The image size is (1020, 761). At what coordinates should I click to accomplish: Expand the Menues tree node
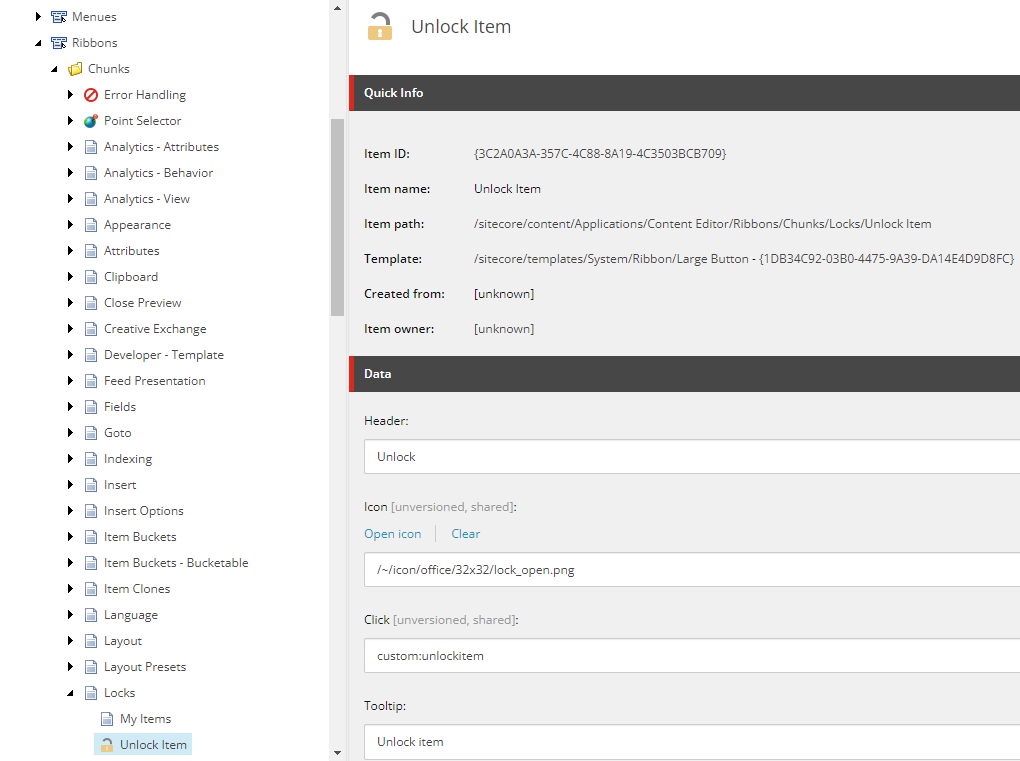tap(39, 17)
